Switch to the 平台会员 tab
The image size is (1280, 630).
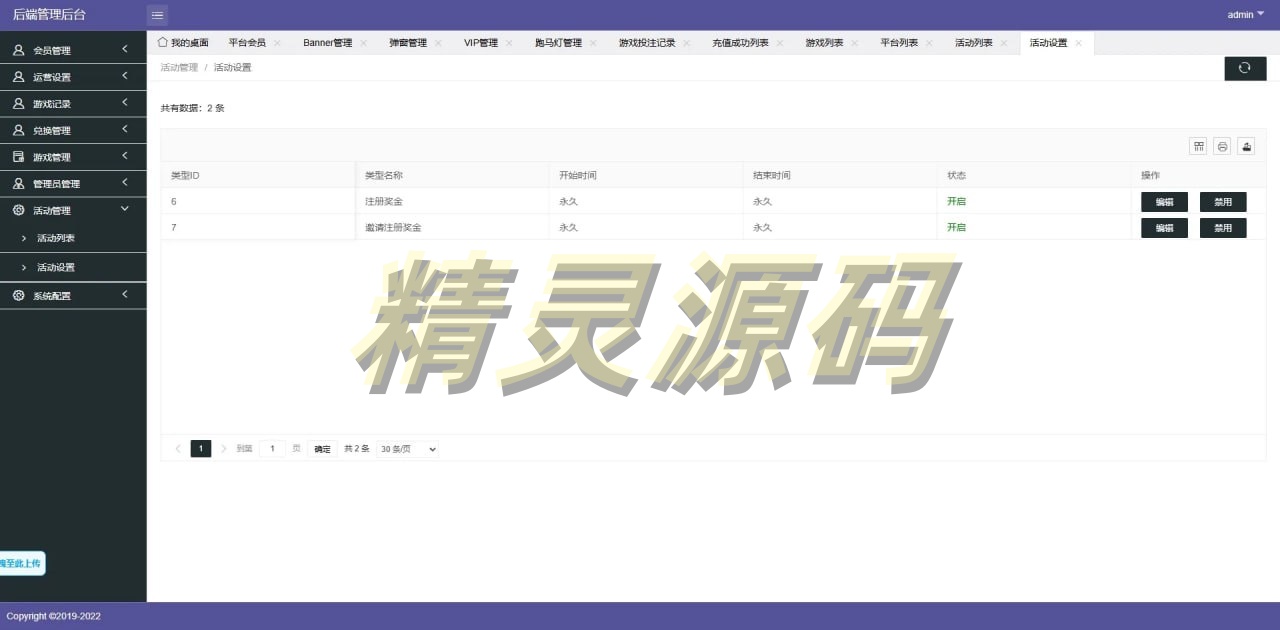coord(247,43)
